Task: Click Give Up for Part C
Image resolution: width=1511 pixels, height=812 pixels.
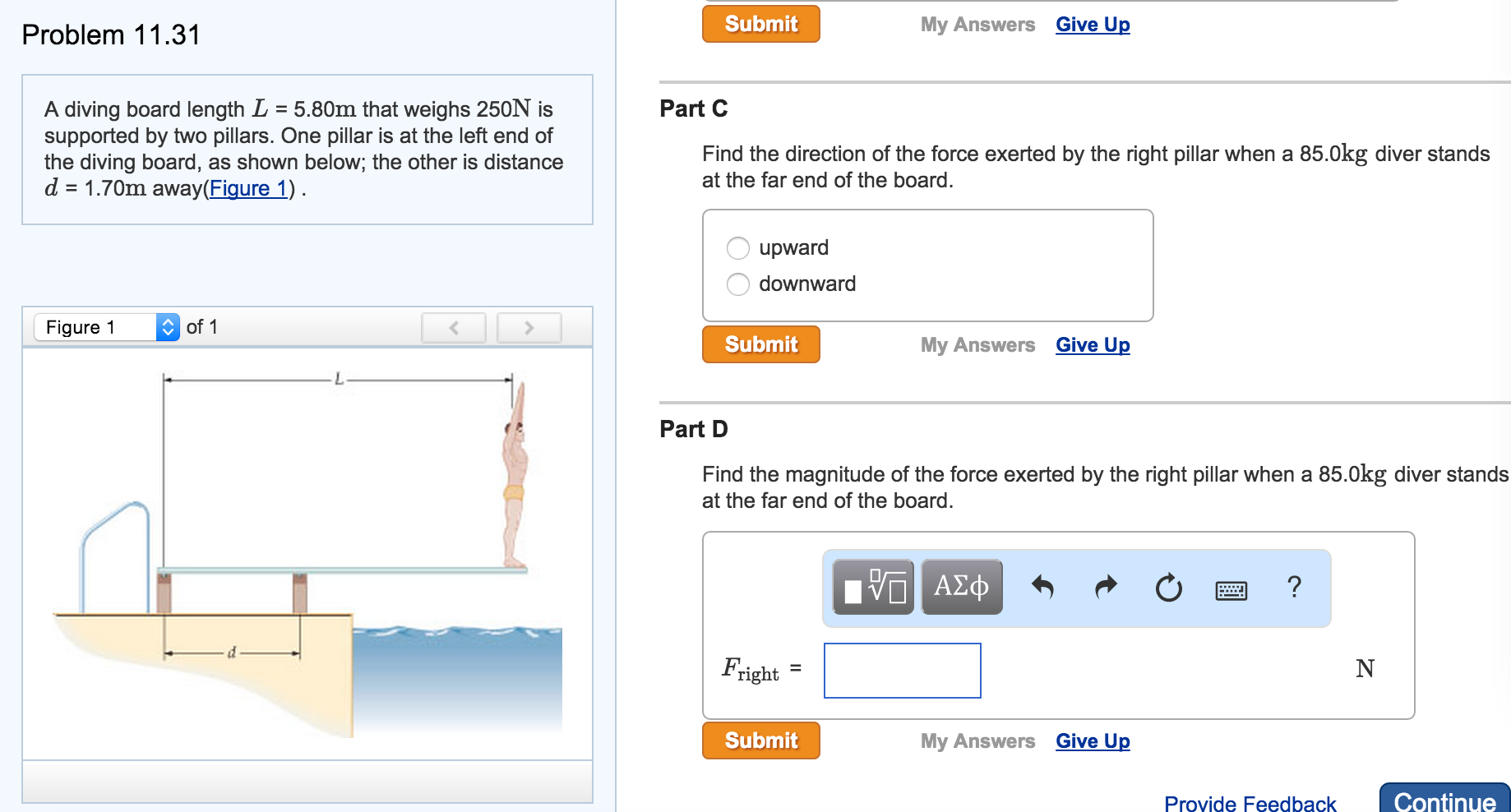Action: click(1092, 344)
